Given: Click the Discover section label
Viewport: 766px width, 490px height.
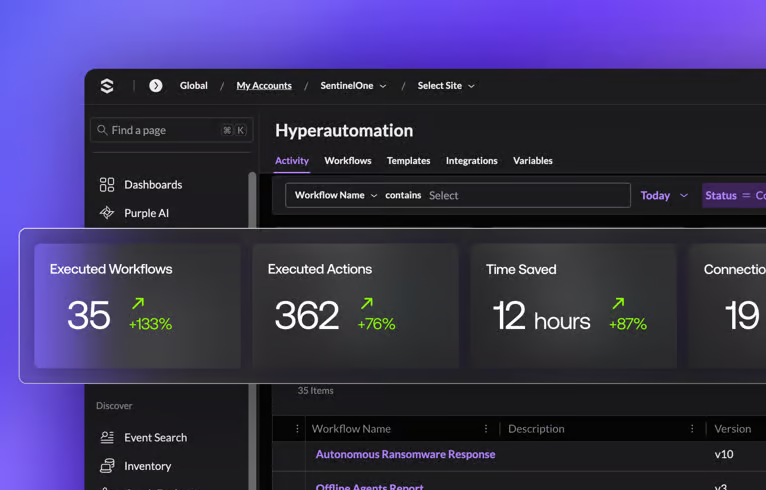Looking at the screenshot, I should (114, 405).
